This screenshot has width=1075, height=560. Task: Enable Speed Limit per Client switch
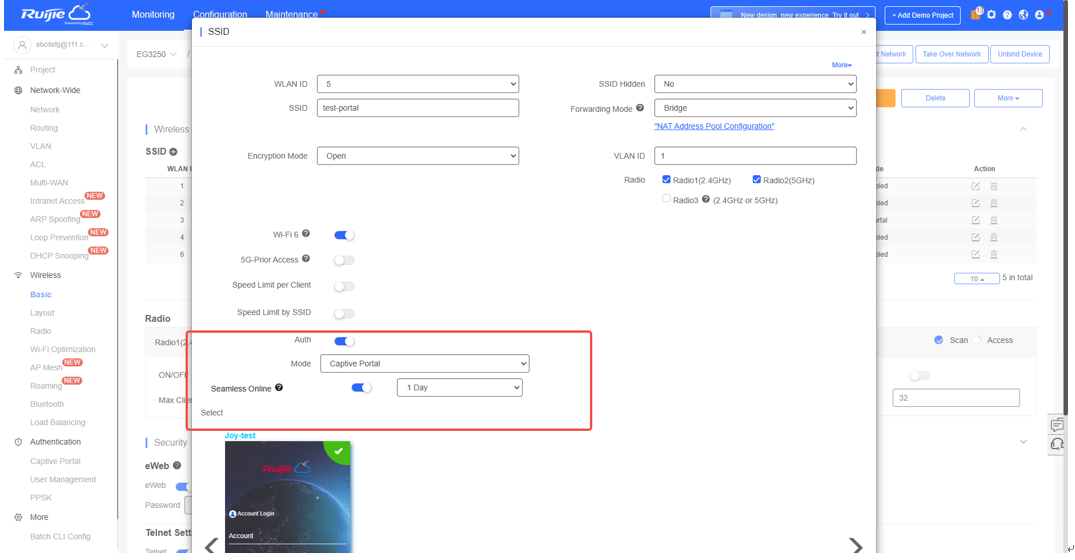(x=344, y=287)
